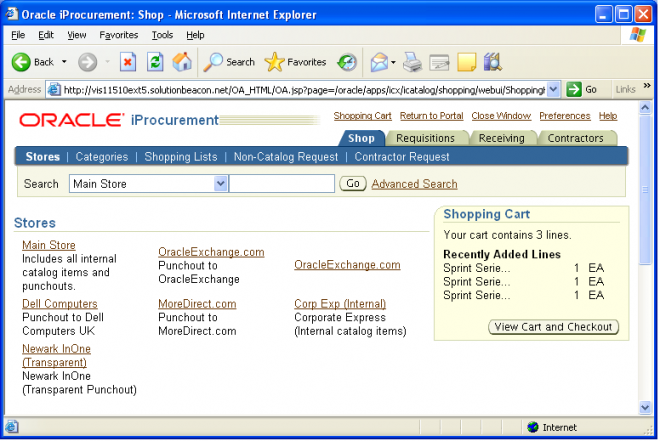Open the History icon in toolbar
The height and width of the screenshot is (441, 660).
(347, 62)
